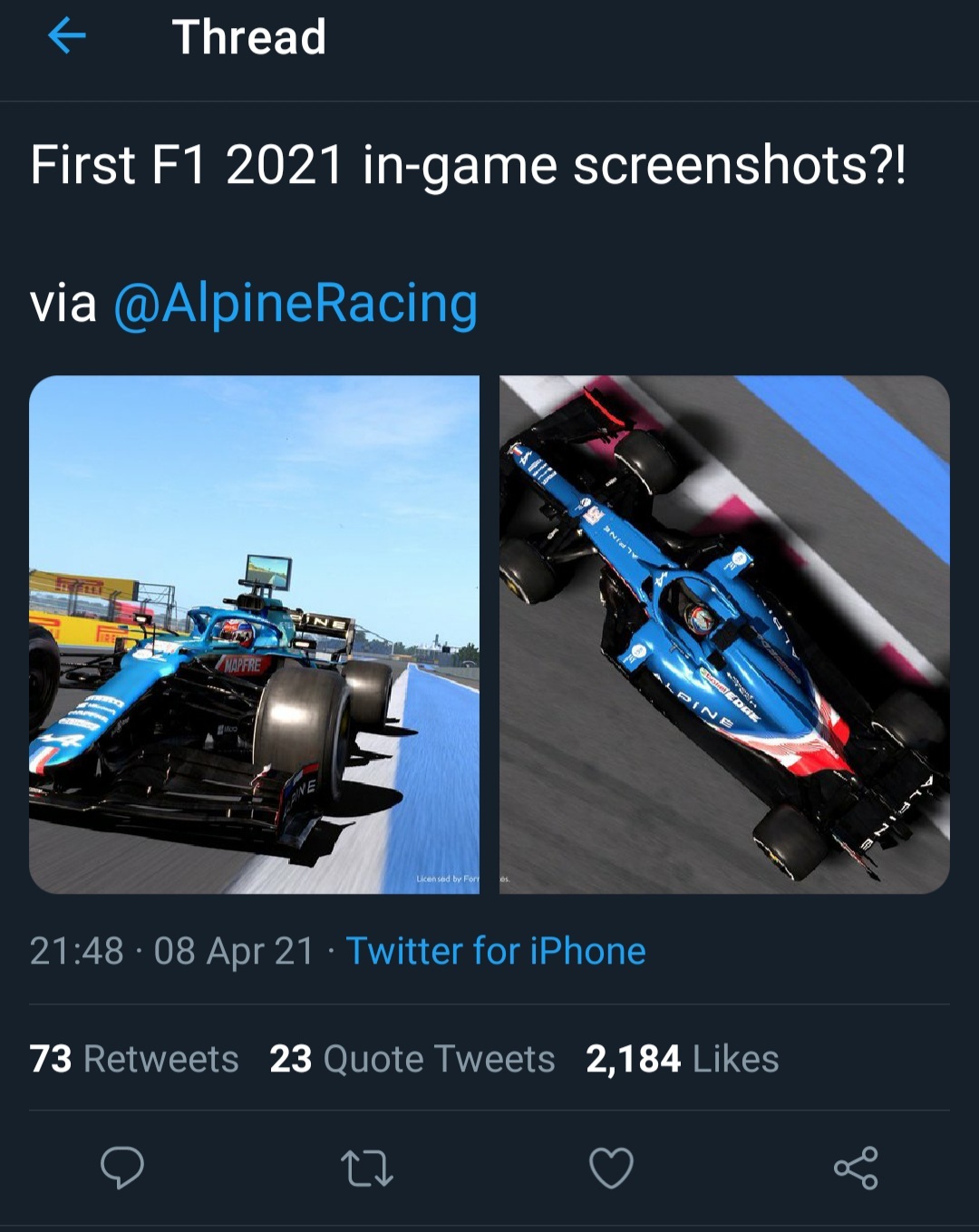The height and width of the screenshot is (1232, 979).
Task: Tap the 21:48 timestamp
Action: coord(76,951)
